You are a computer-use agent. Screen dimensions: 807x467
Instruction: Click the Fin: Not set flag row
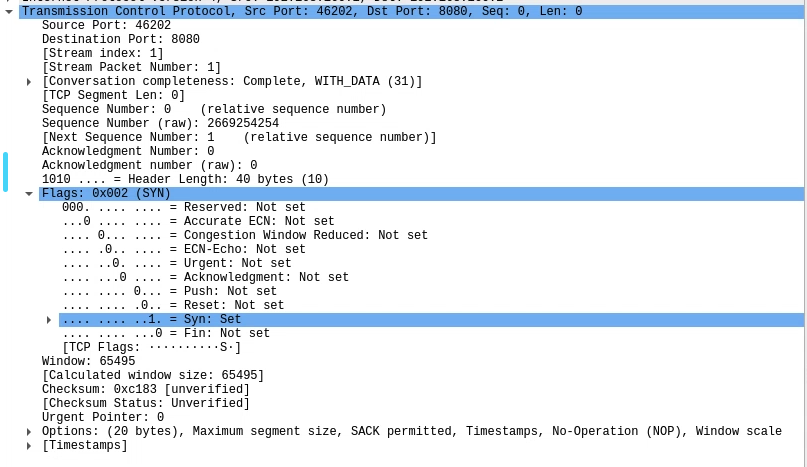click(x=165, y=333)
